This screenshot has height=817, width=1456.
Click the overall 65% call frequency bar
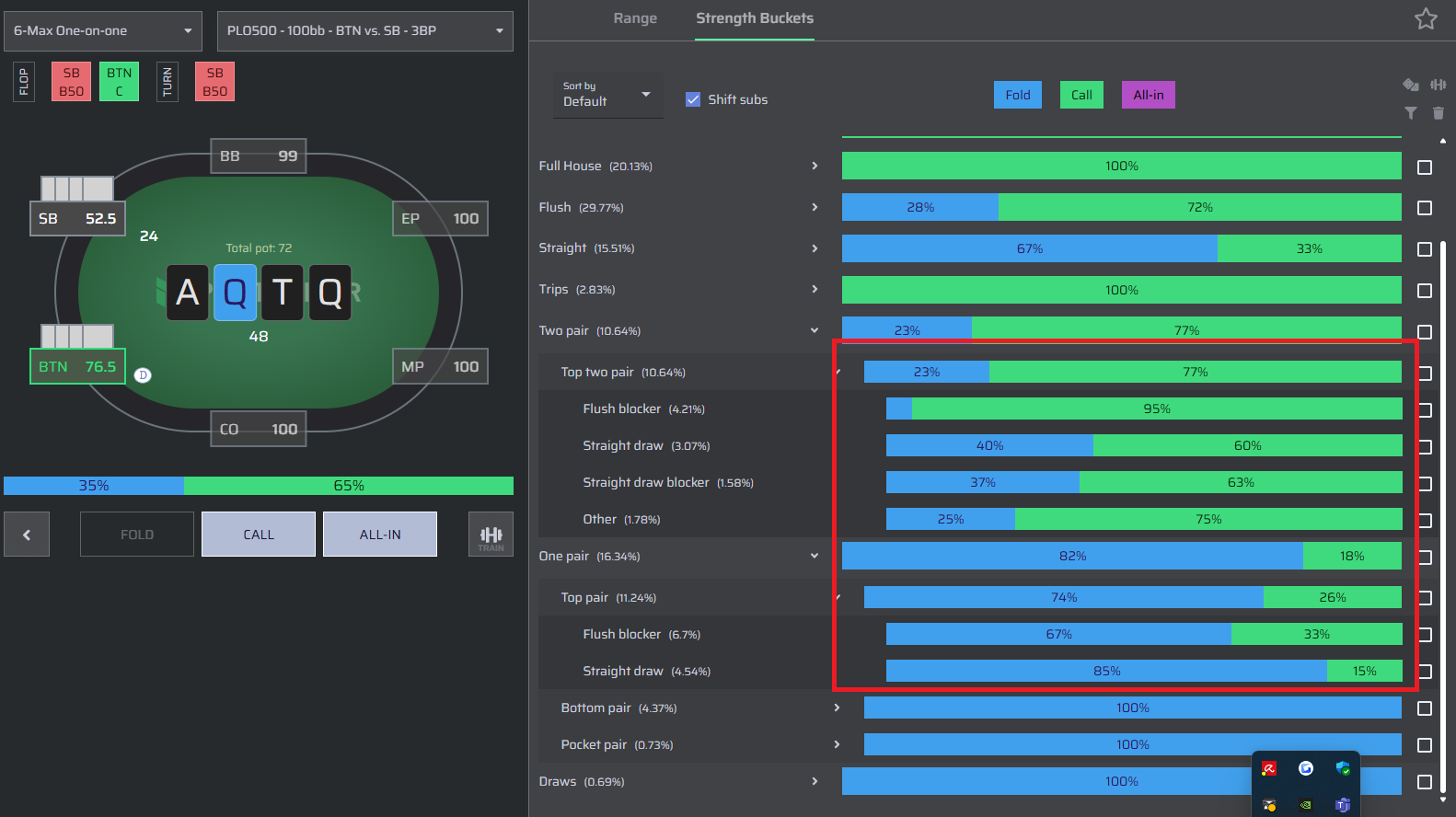pos(349,486)
